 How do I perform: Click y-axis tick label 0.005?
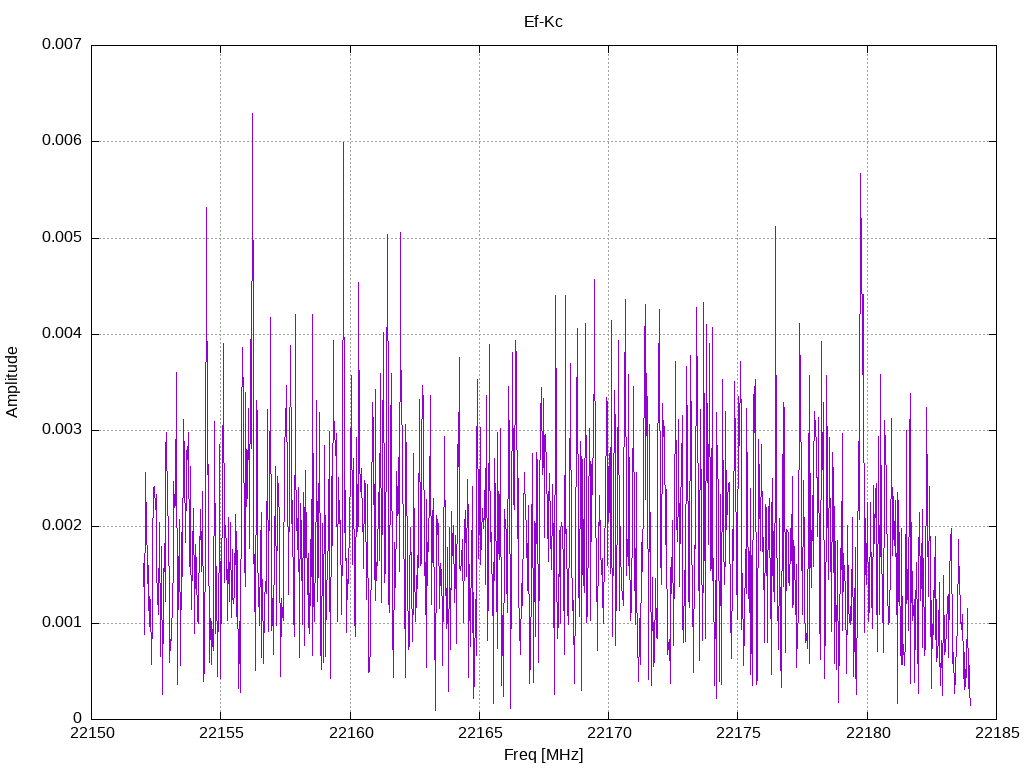[62, 237]
